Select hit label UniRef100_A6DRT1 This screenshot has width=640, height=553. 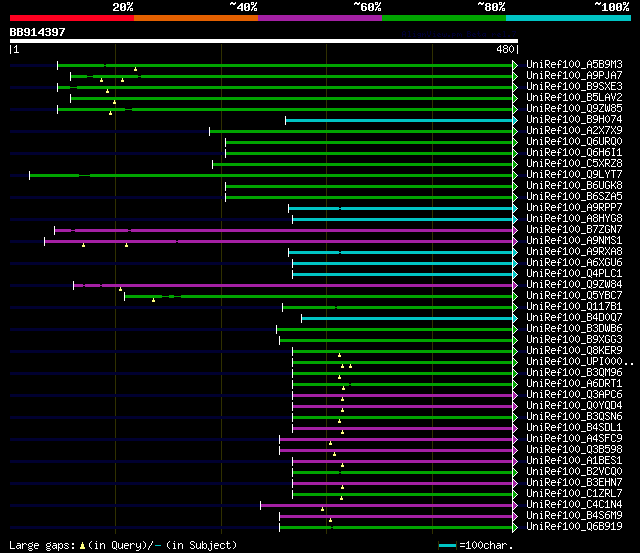tap(574, 384)
